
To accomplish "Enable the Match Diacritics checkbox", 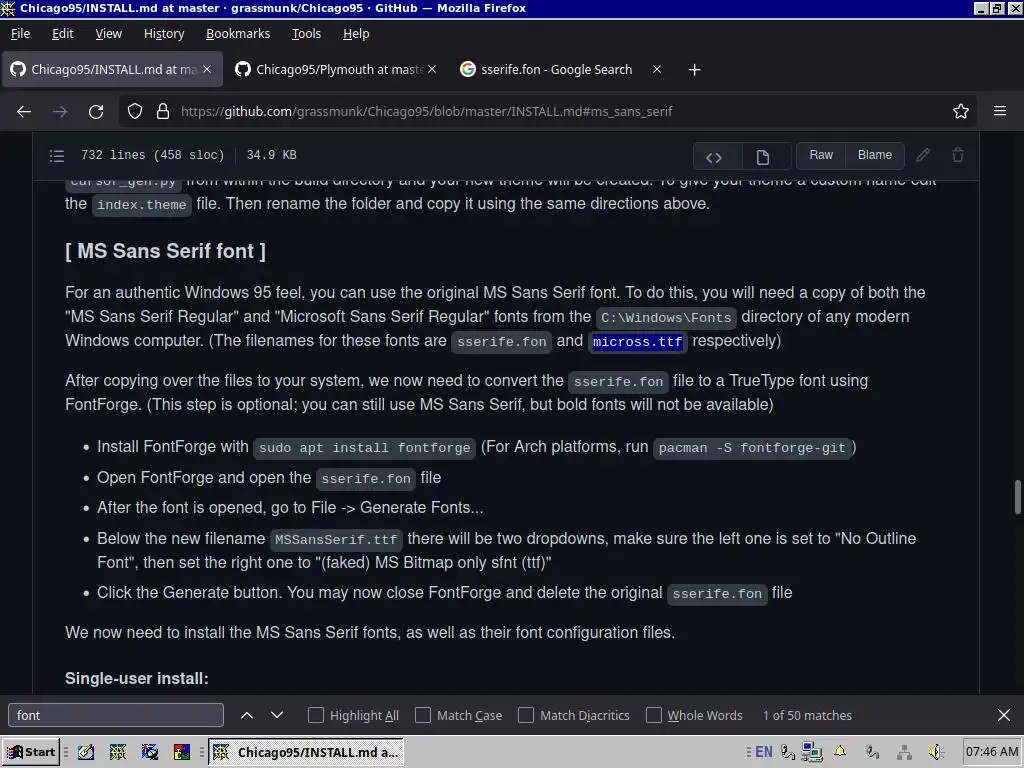I will click(526, 715).
